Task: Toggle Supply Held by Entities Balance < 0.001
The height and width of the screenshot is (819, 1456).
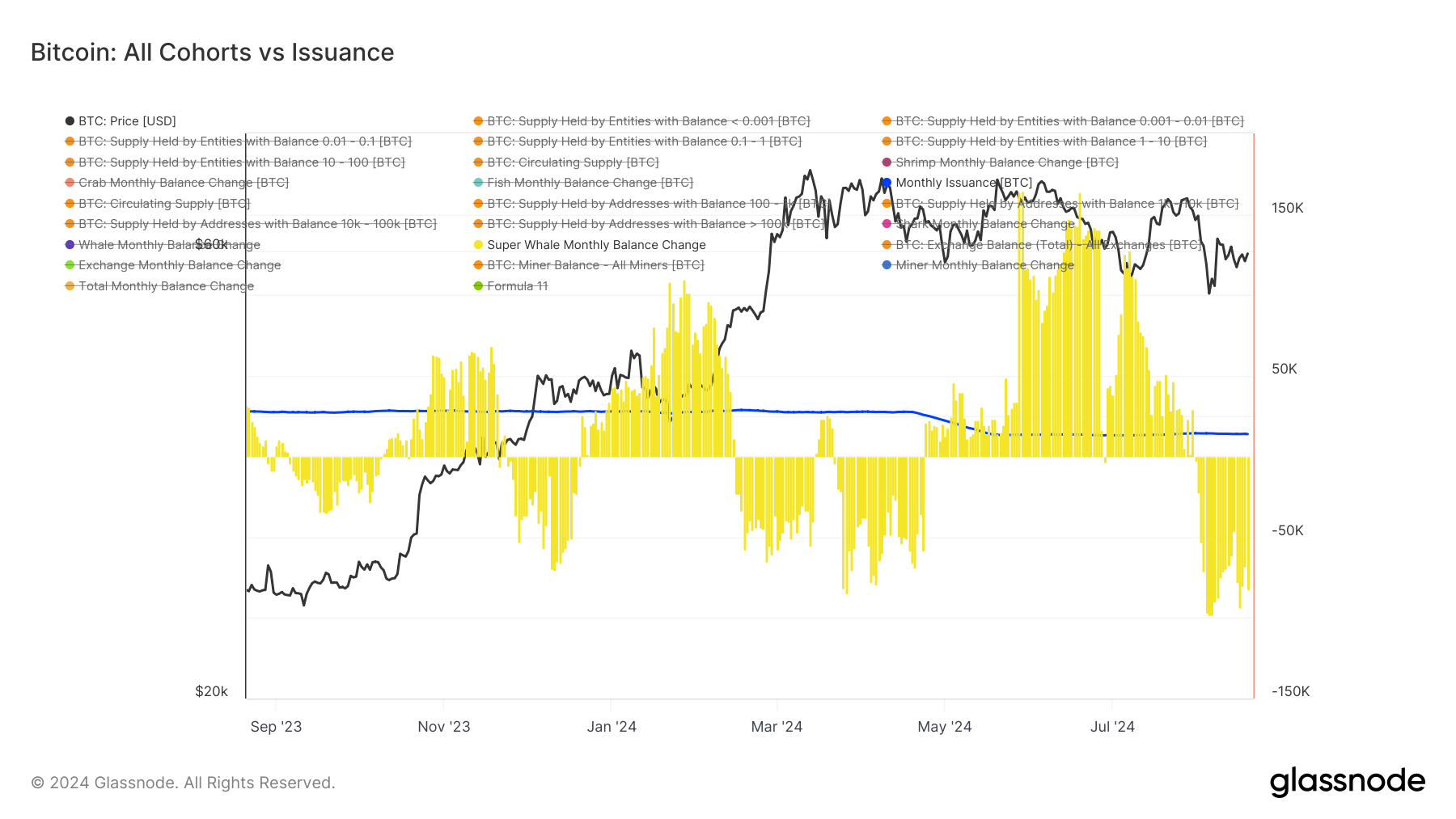Action: (x=648, y=121)
